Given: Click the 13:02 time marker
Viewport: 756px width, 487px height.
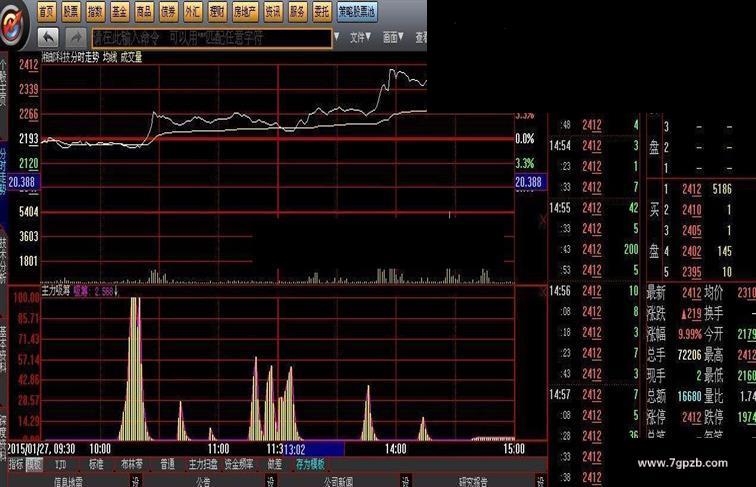Looking at the screenshot, I should click(313, 449).
